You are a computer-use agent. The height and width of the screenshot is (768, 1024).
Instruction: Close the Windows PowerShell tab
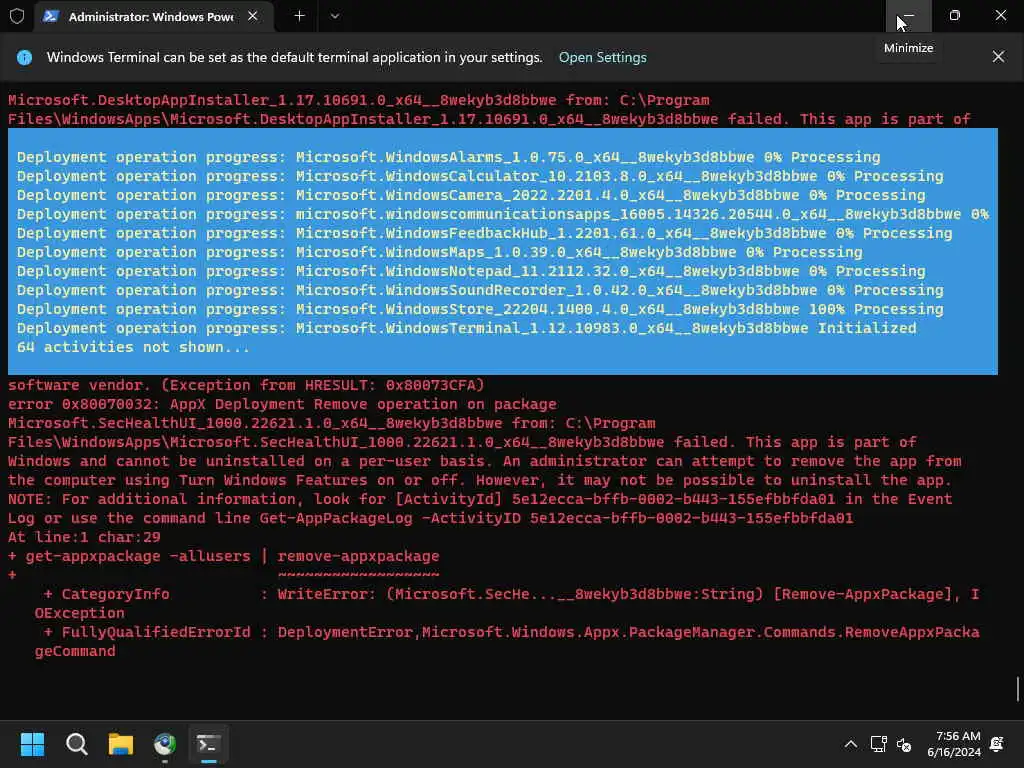pyautogui.click(x=253, y=16)
